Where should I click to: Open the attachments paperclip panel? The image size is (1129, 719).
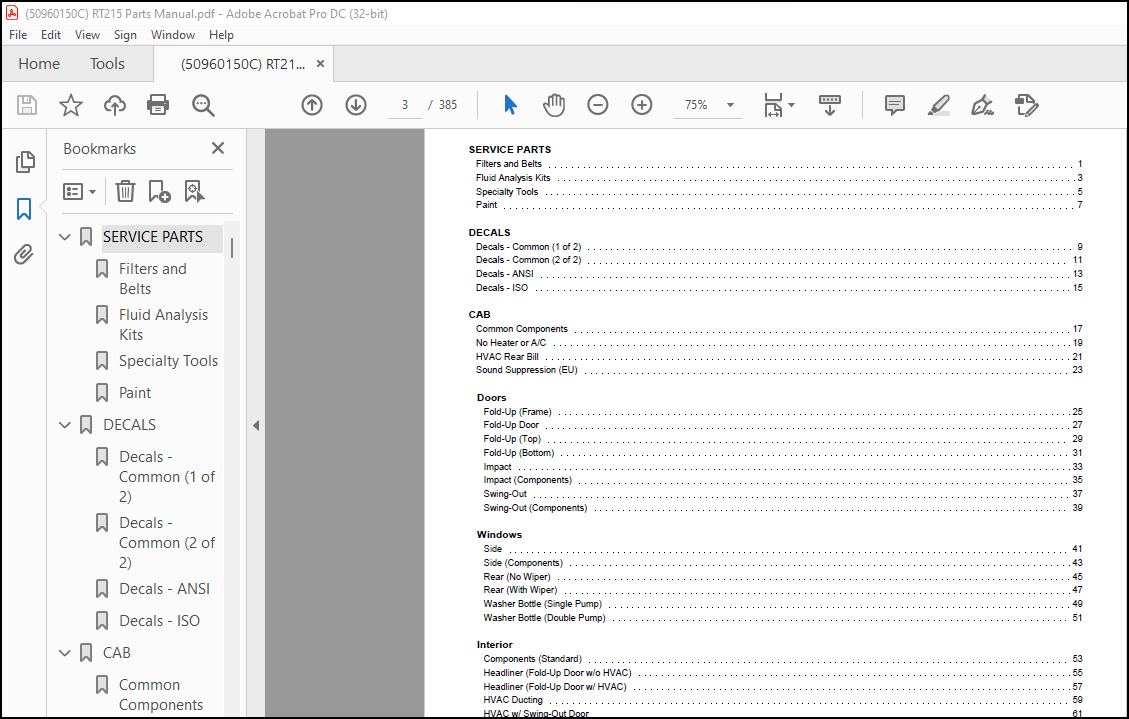[24, 255]
